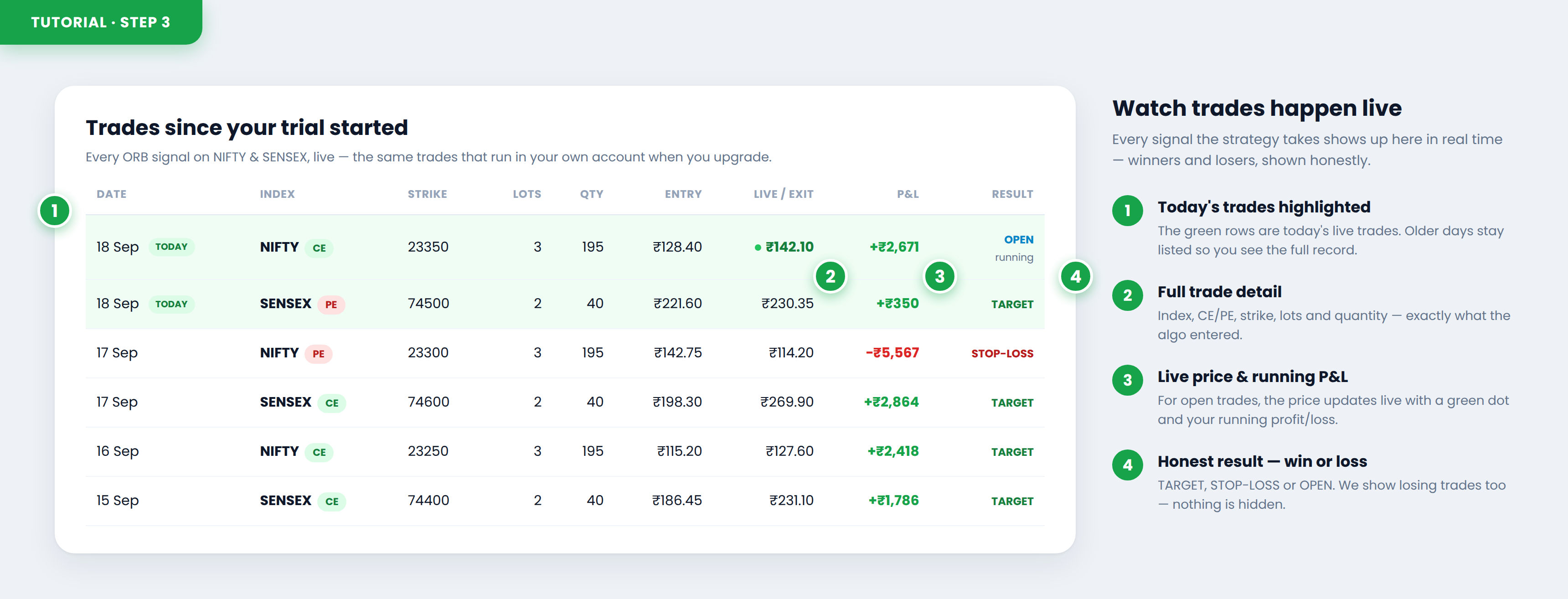The height and width of the screenshot is (599, 1568).
Task: Click the LOTS column header
Action: 527,194
